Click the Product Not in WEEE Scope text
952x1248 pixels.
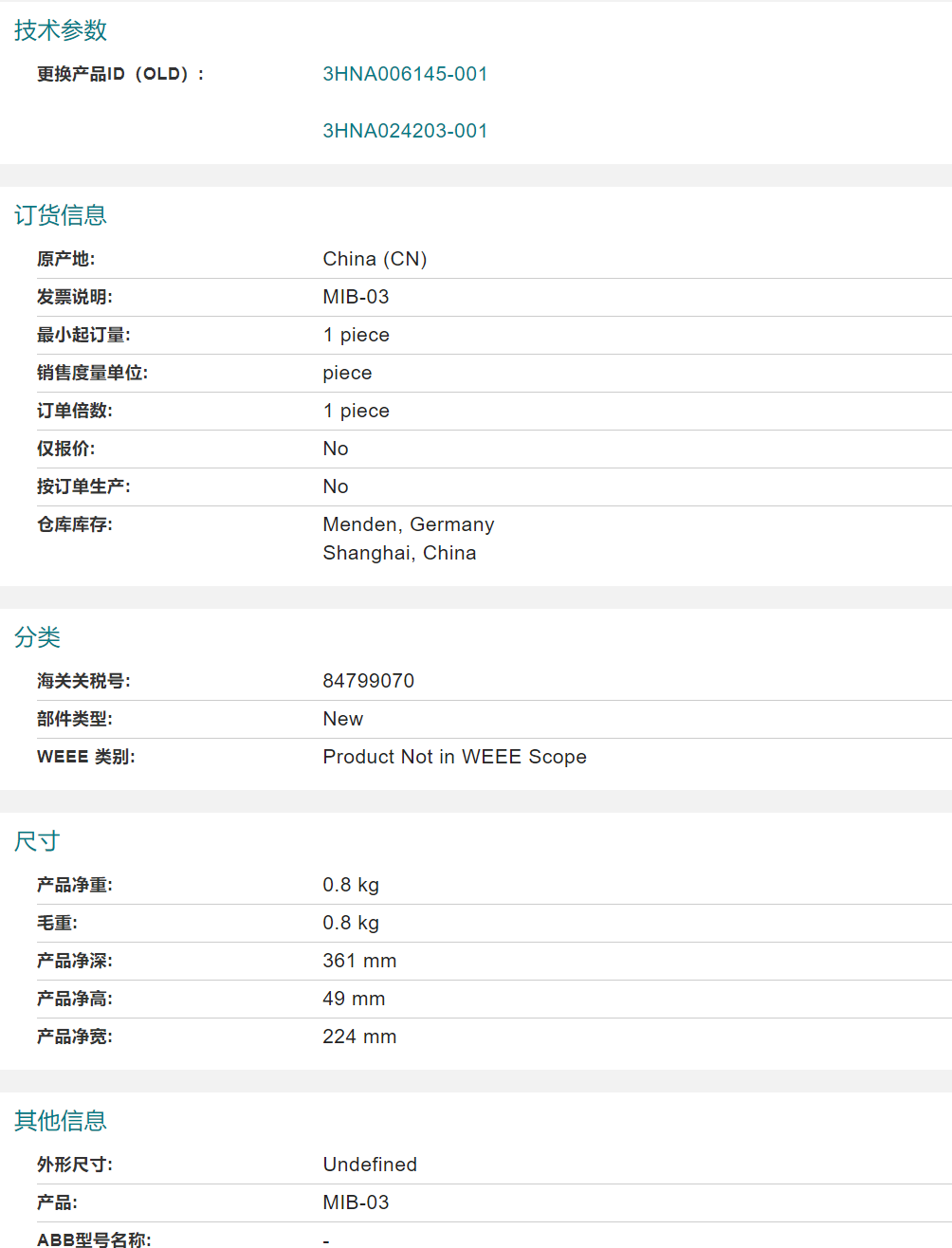(x=454, y=757)
